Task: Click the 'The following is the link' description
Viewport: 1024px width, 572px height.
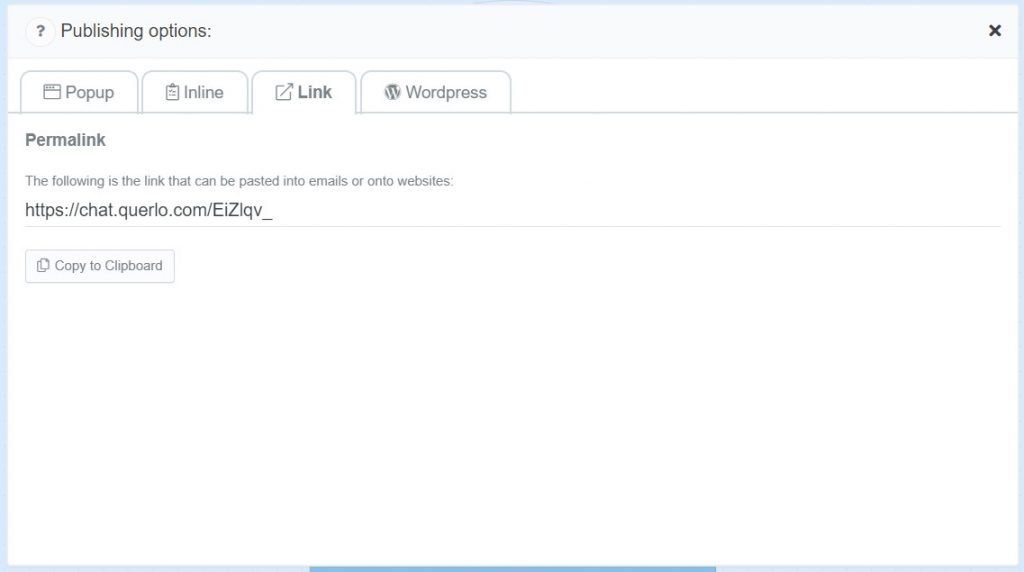Action: [x=239, y=181]
